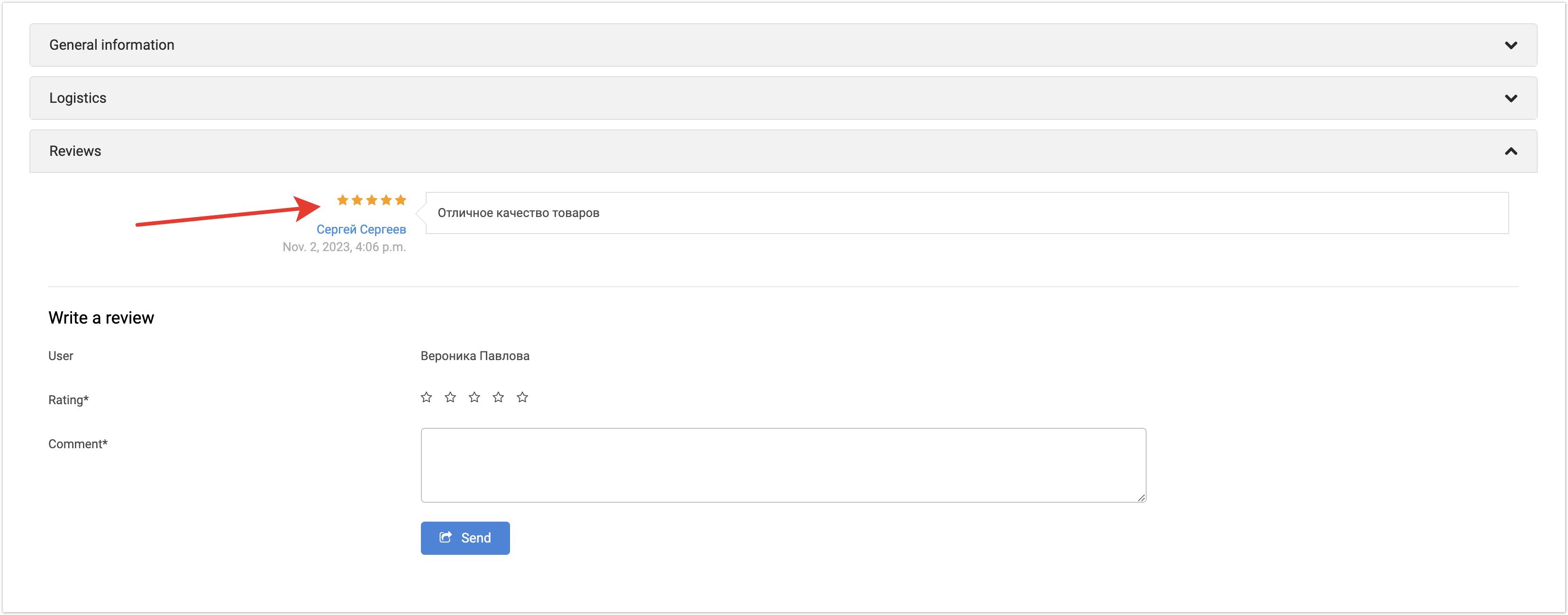Image resolution: width=1568 pixels, height=615 pixels.
Task: Click the comment box resize handle
Action: (x=1141, y=497)
